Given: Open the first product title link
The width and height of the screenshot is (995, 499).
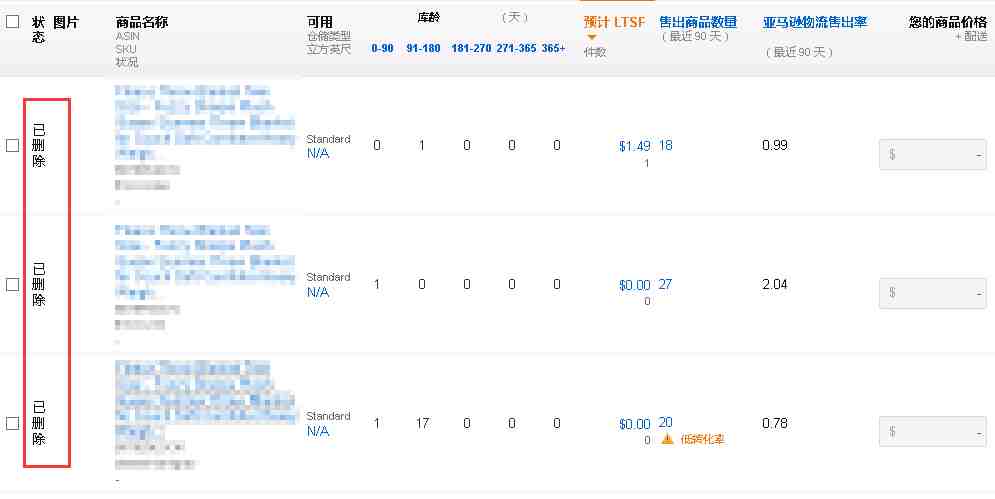Looking at the screenshot, I should pos(205,123).
